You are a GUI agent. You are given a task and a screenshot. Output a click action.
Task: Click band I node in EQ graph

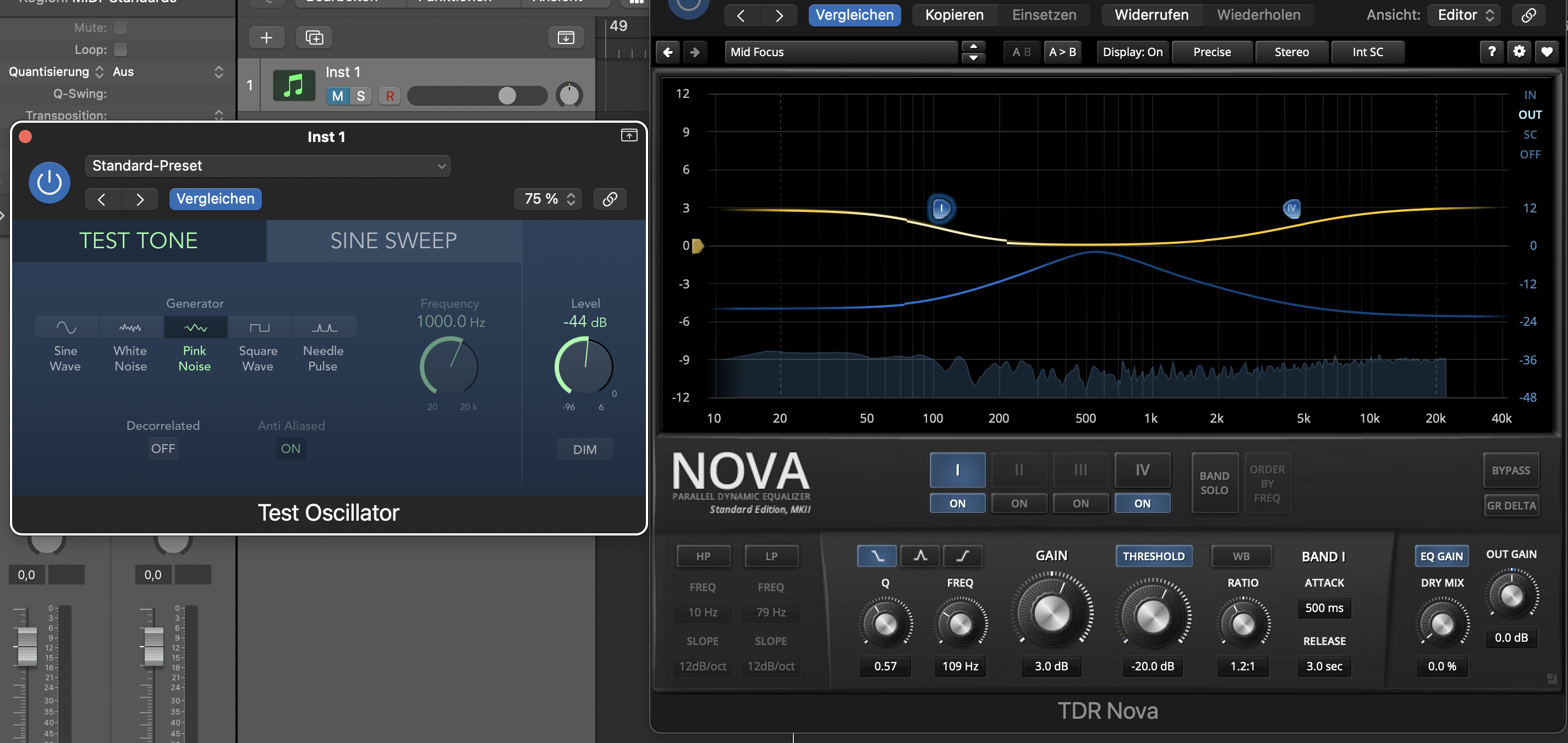click(941, 208)
